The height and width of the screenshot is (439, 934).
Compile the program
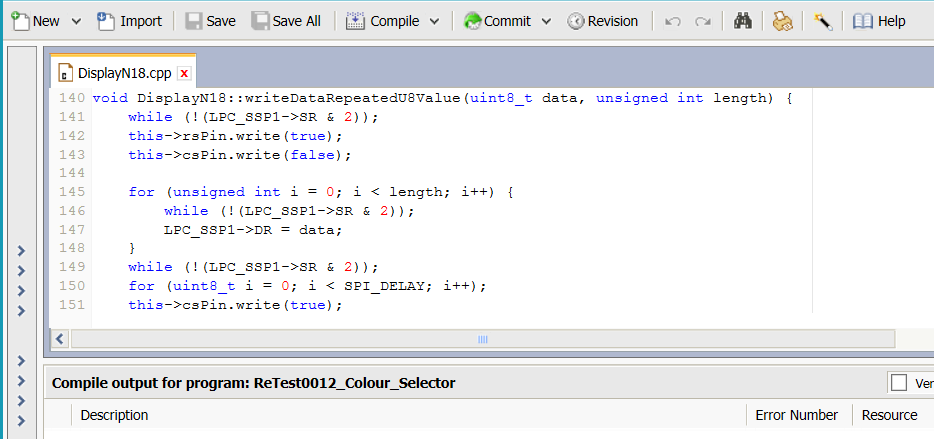(384, 21)
